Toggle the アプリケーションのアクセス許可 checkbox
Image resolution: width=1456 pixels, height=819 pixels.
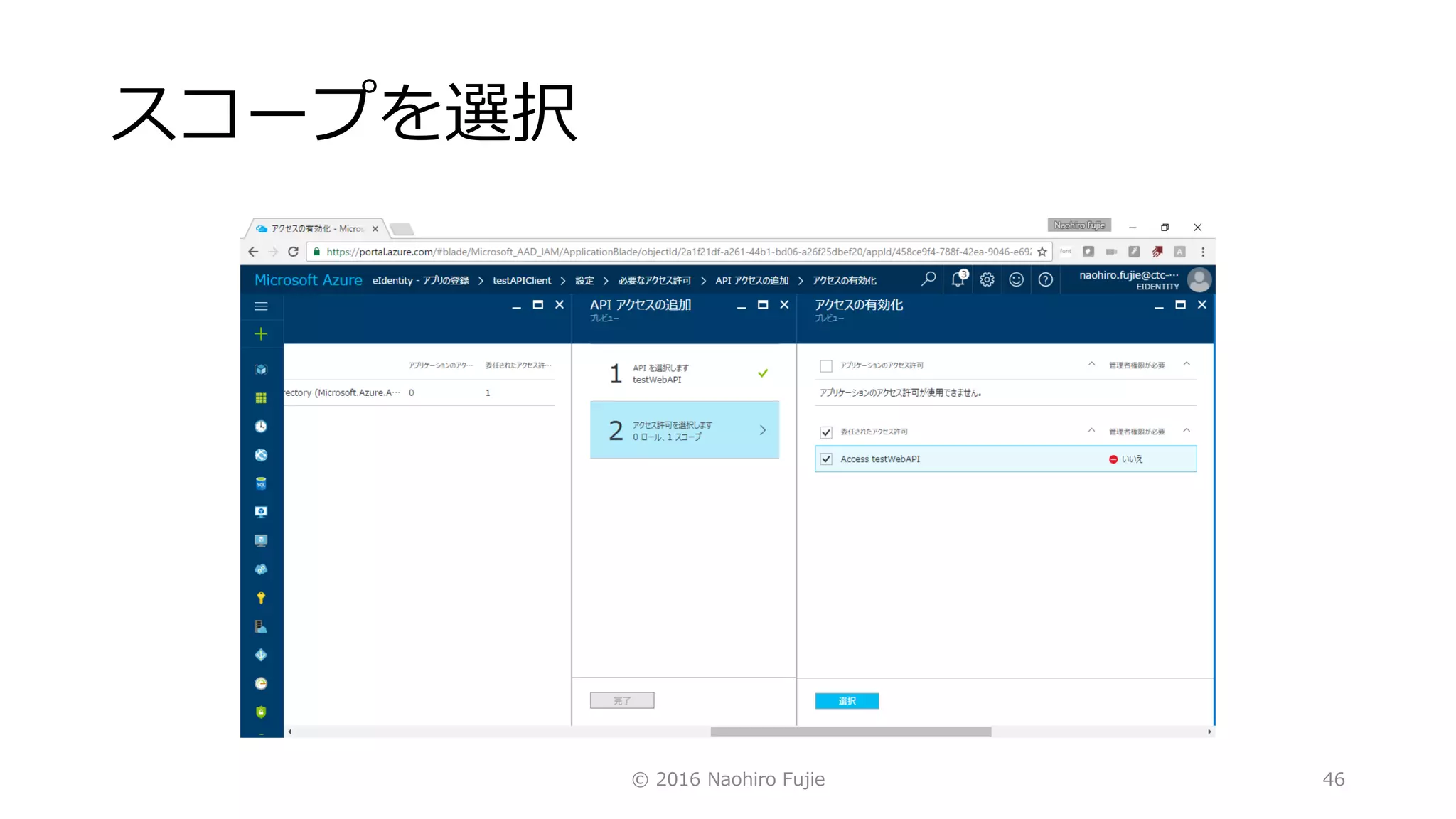[x=826, y=366]
